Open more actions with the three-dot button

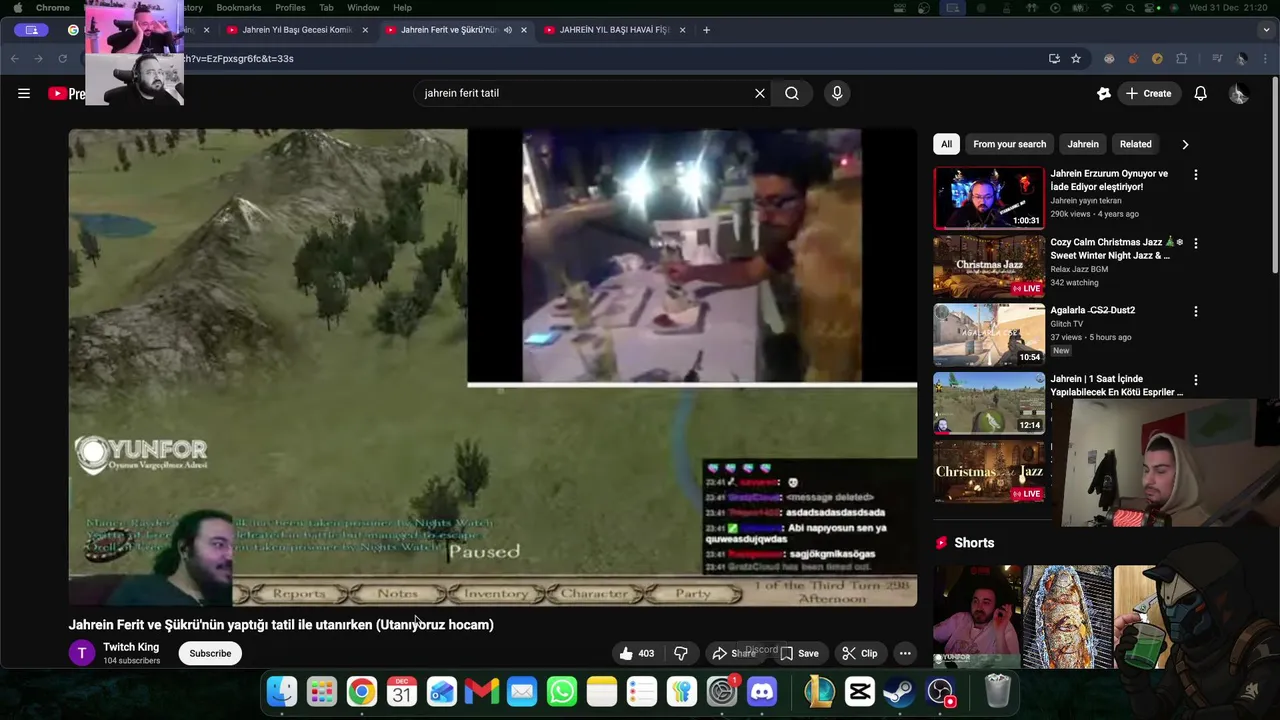pos(905,653)
